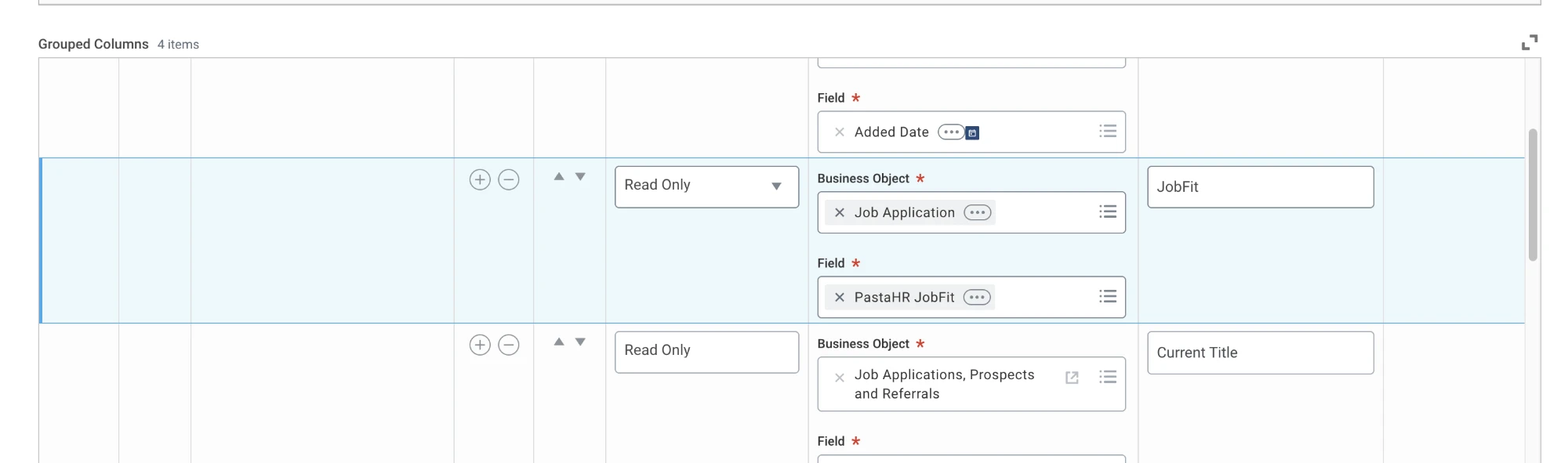This screenshot has width=1568, height=463.
Task: Open prompt list for Job Application business object
Action: click(x=1108, y=212)
